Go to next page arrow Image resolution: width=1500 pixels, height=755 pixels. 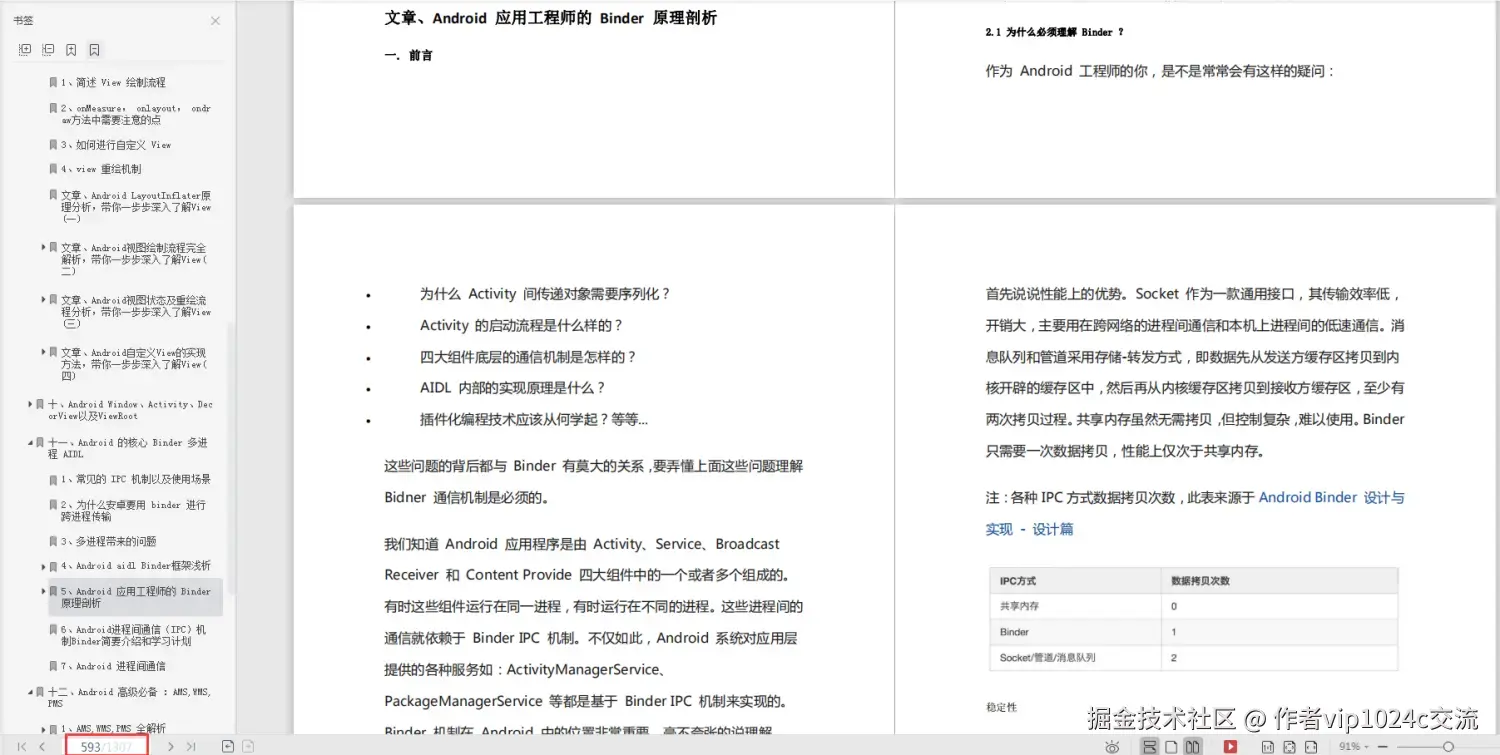click(171, 746)
